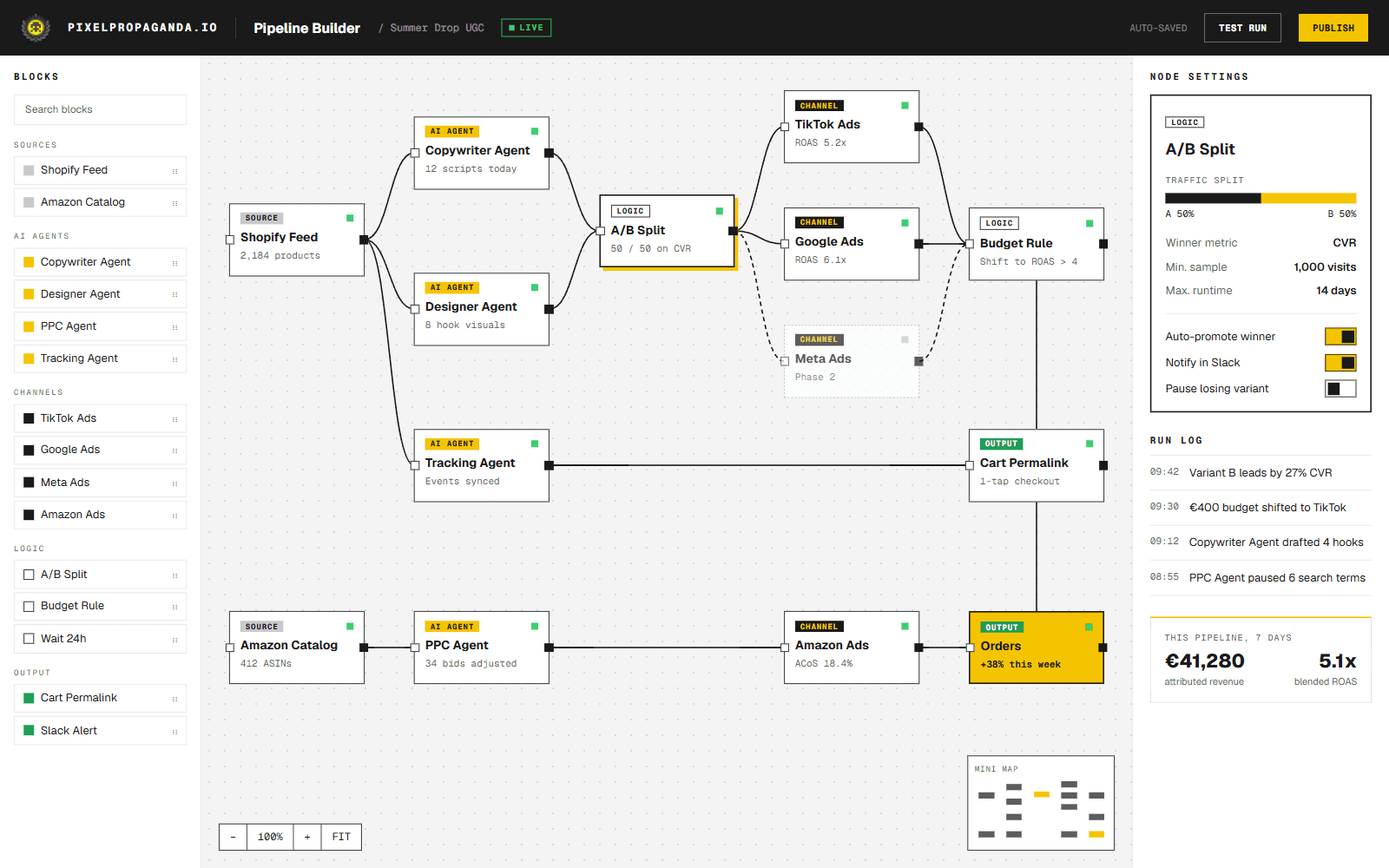Disable Auto-promote winner toggle
Screen dimensions: 1389x868
click(x=1340, y=337)
